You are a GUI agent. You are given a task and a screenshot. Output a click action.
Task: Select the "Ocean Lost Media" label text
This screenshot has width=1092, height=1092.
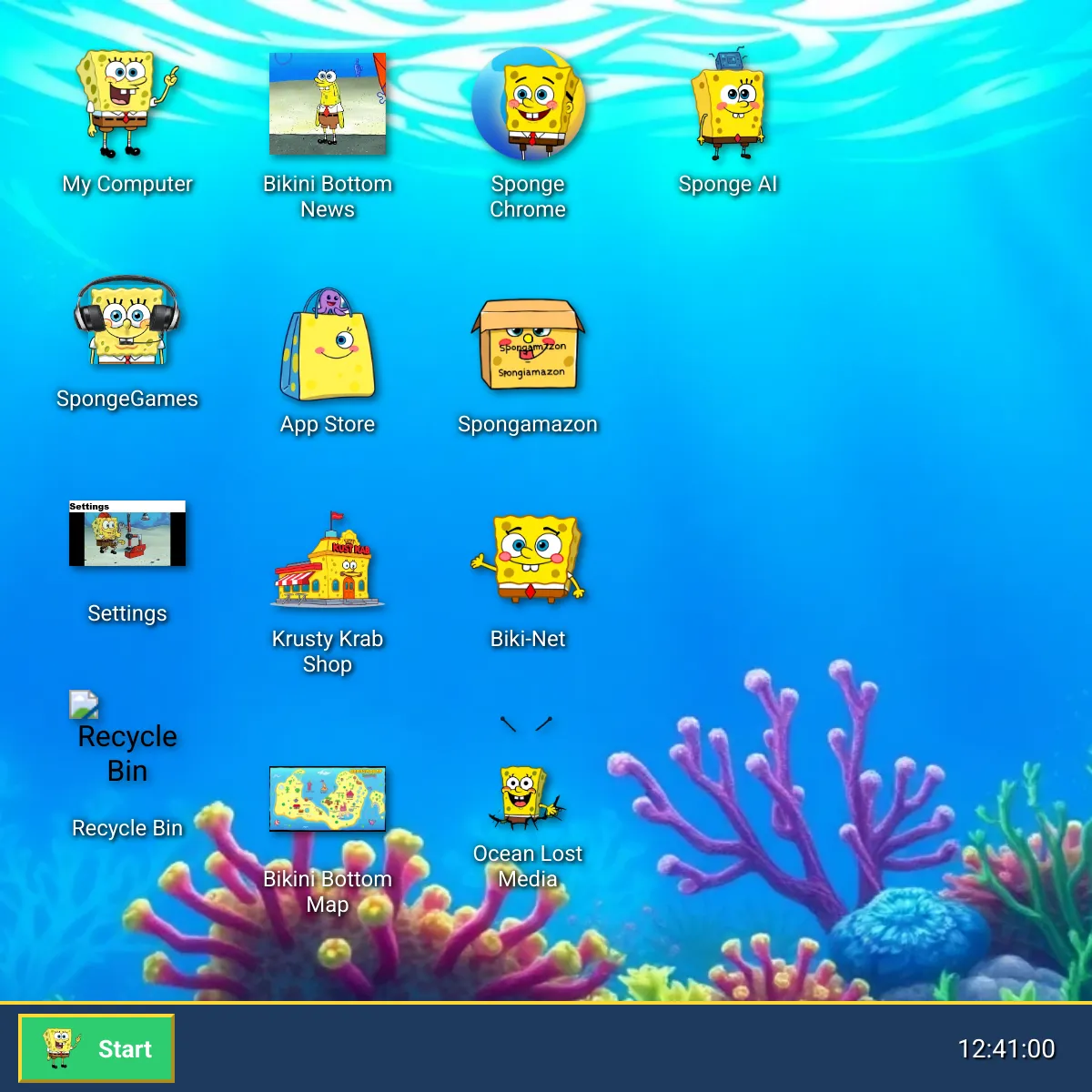pos(528,866)
